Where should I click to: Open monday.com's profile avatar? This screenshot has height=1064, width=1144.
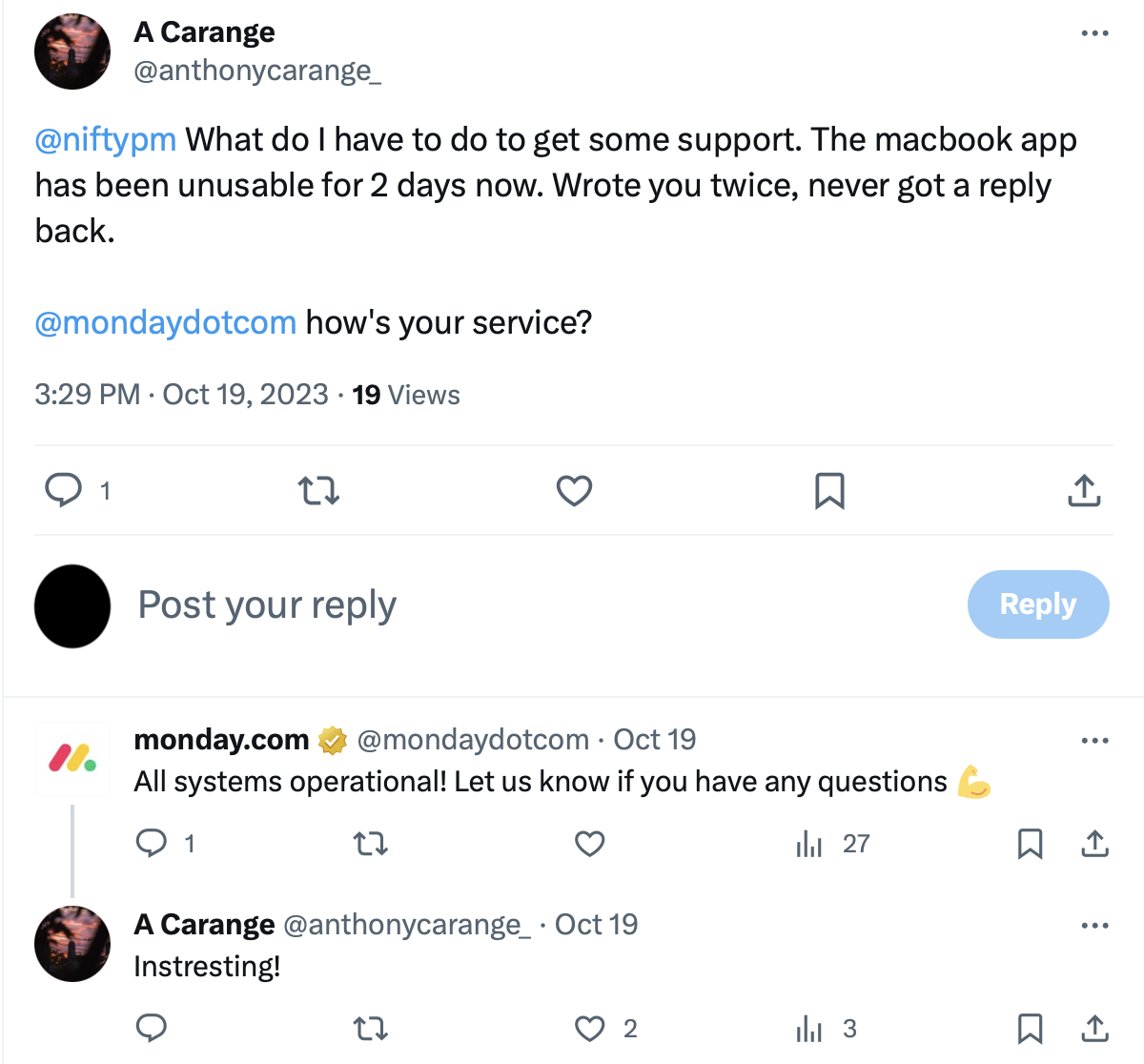(72, 759)
